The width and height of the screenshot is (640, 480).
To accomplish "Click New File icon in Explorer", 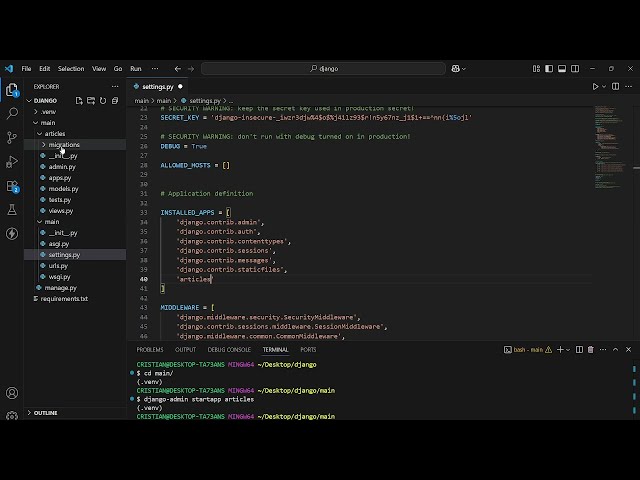I will (x=79, y=100).
